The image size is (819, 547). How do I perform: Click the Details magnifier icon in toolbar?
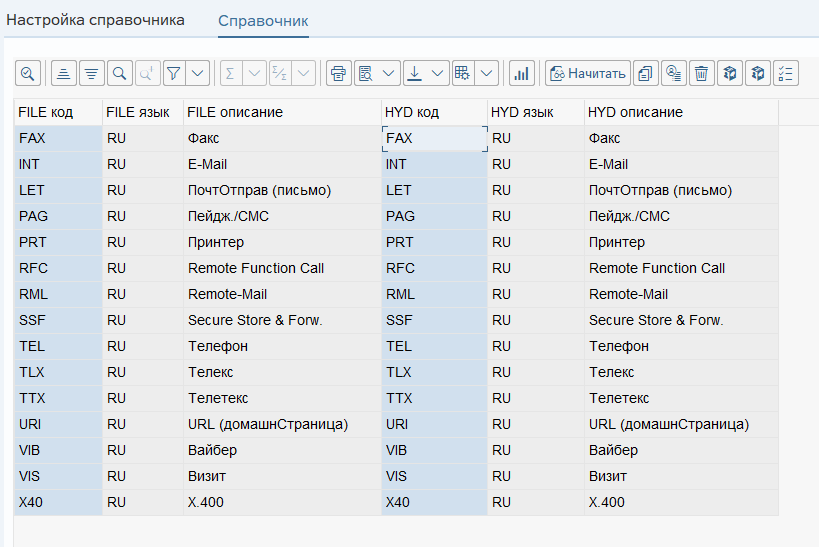(28, 73)
